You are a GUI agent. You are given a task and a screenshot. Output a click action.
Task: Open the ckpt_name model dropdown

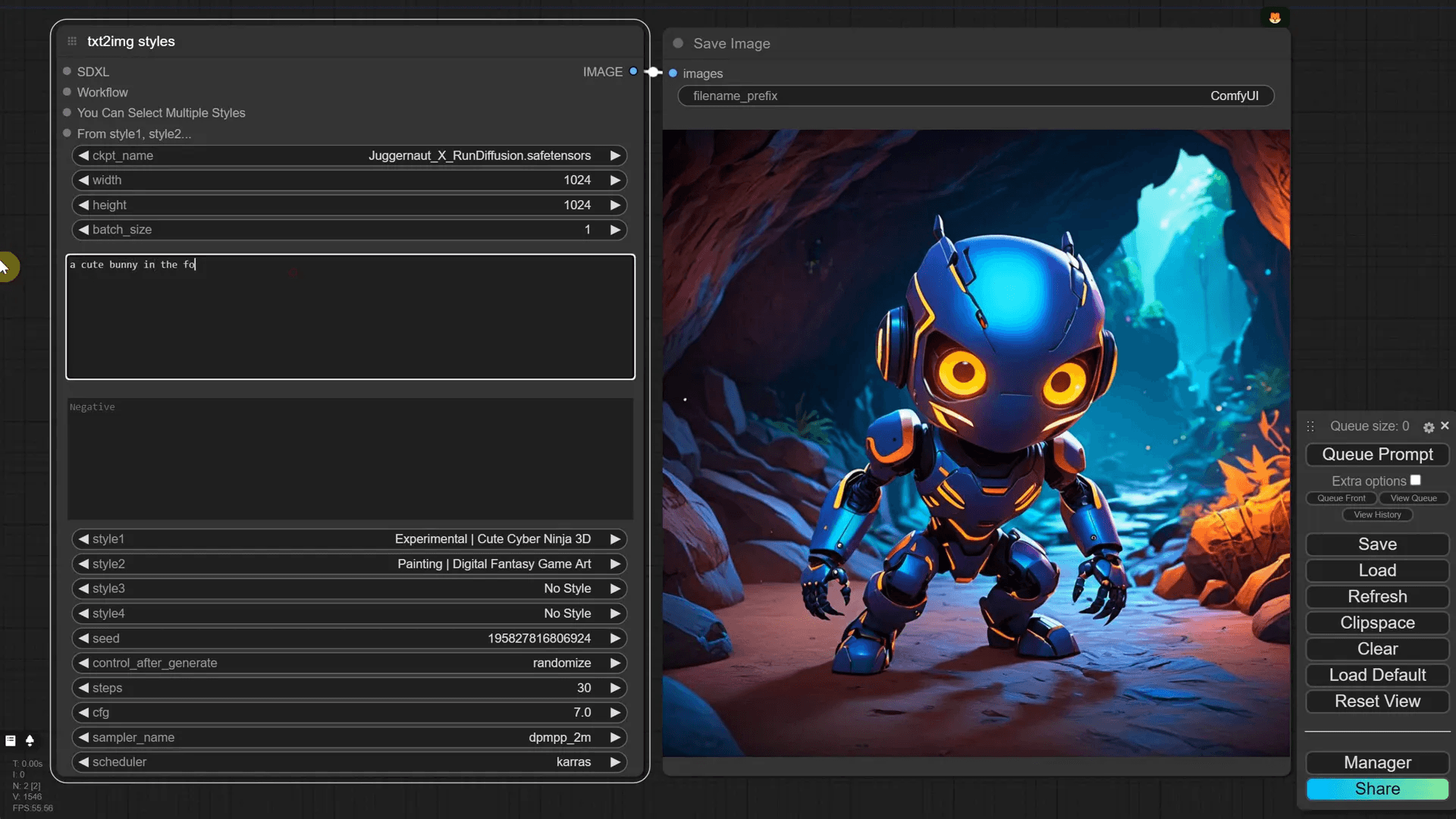(349, 155)
